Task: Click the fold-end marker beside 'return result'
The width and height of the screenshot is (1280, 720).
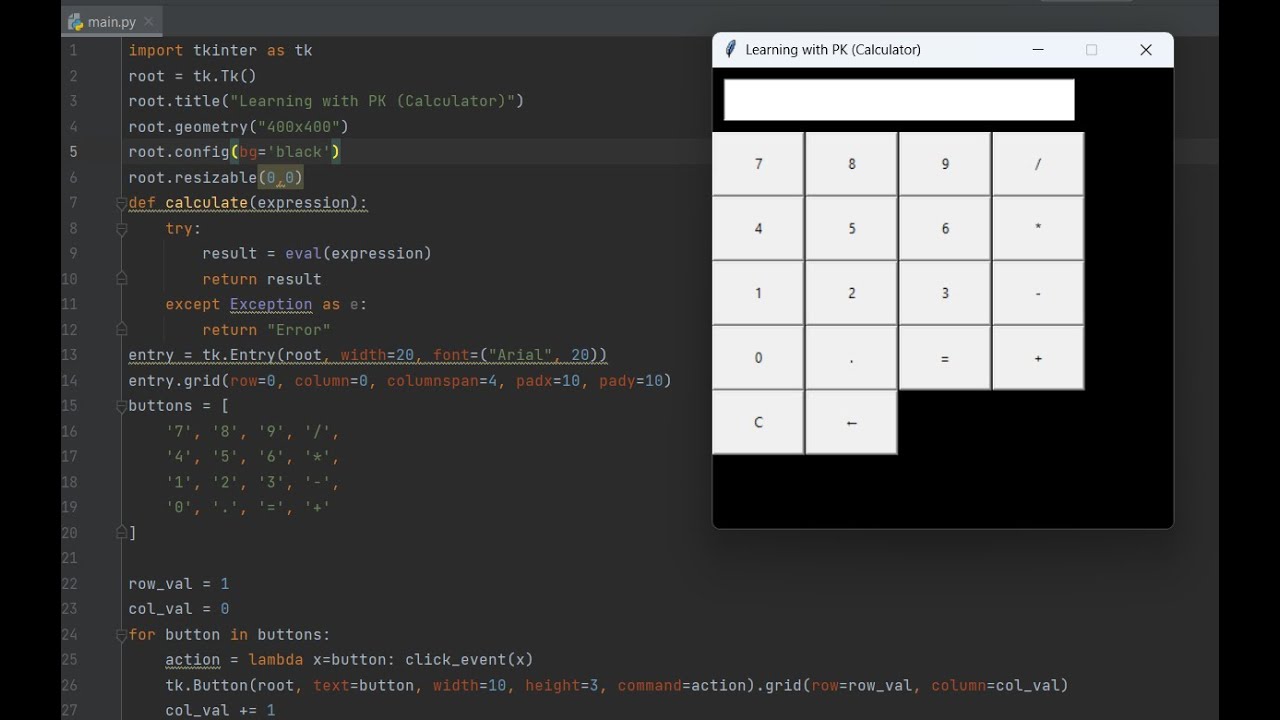Action: pyautogui.click(x=121, y=279)
